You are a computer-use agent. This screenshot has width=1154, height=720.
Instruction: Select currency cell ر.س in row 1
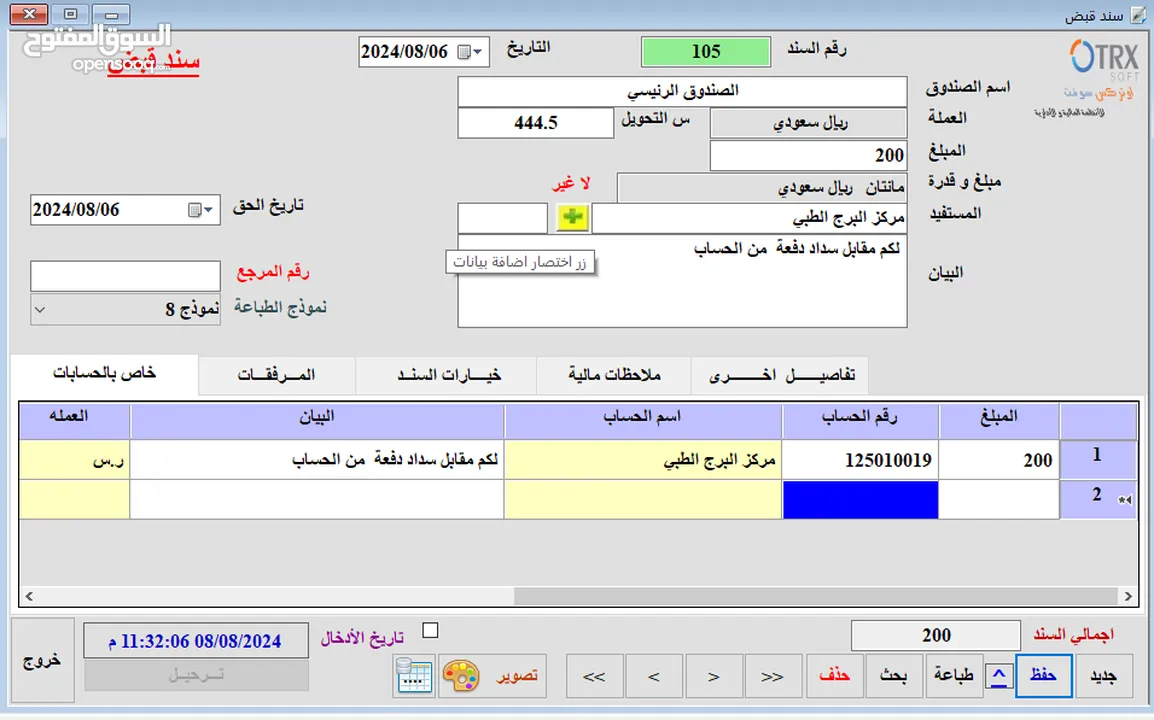pyautogui.click(x=74, y=460)
